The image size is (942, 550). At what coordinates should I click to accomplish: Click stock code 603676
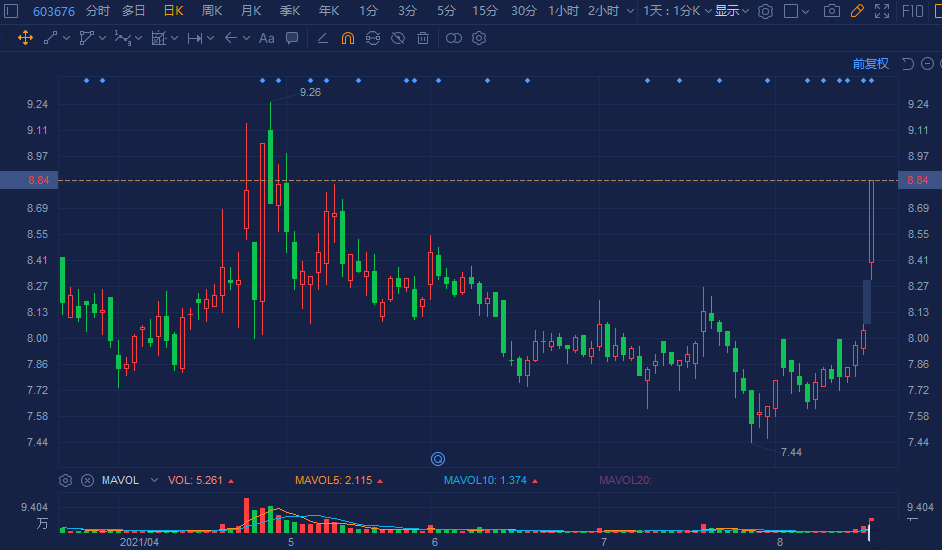coord(53,11)
